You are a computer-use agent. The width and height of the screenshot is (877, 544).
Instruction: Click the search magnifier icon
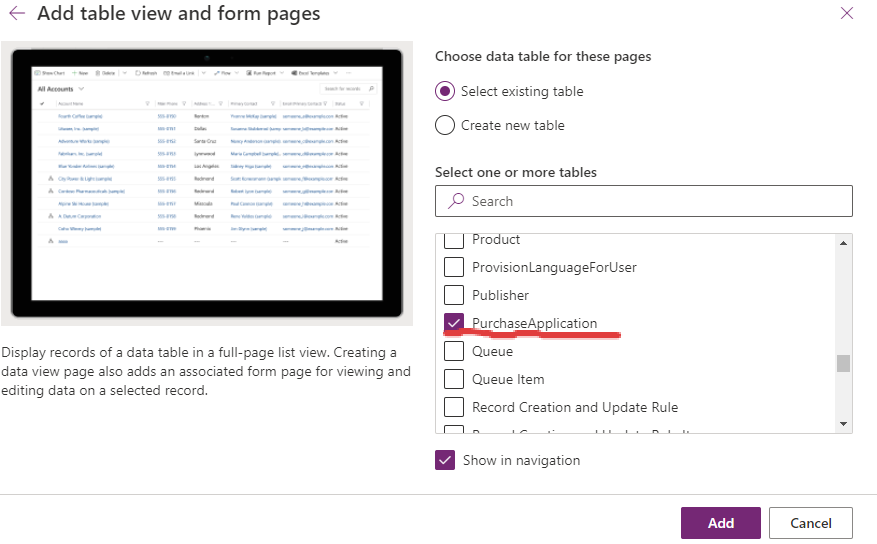pos(455,201)
